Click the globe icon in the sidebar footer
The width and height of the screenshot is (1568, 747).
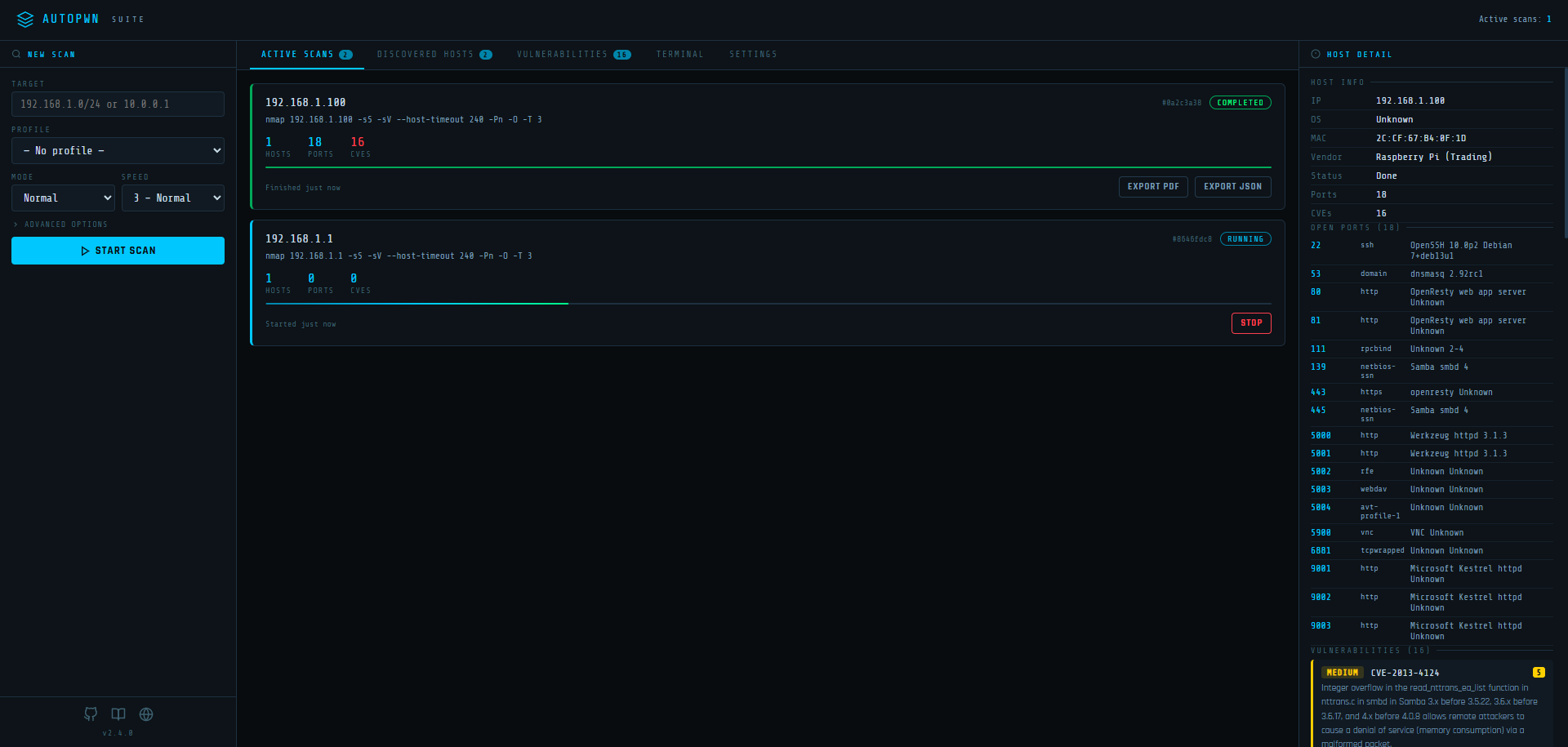click(x=145, y=714)
